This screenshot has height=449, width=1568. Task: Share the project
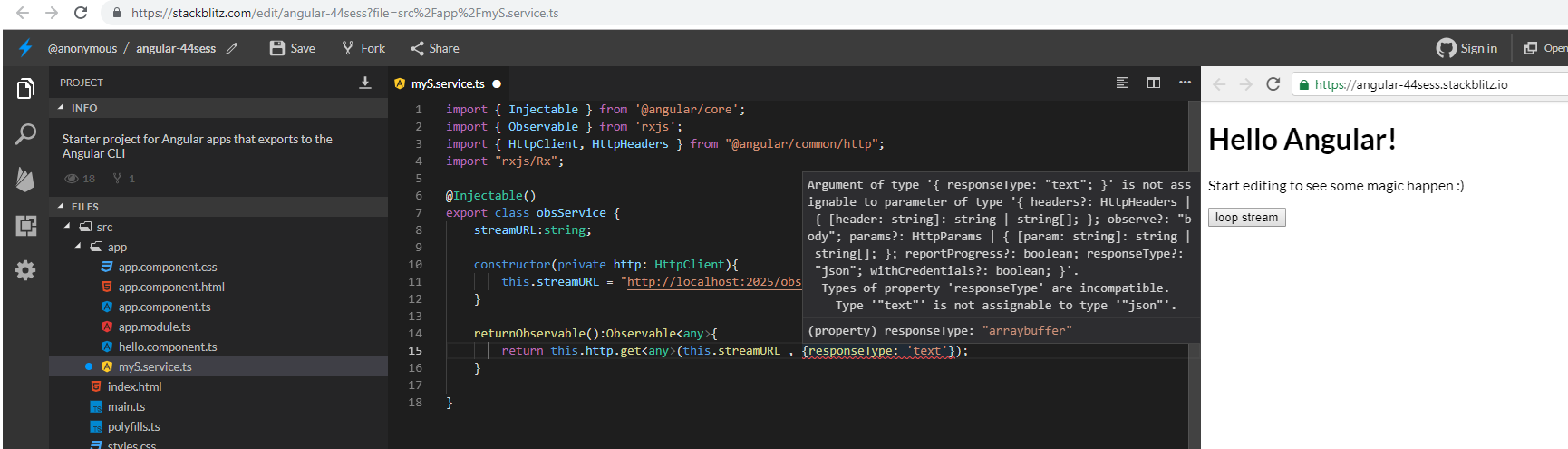[x=435, y=48]
